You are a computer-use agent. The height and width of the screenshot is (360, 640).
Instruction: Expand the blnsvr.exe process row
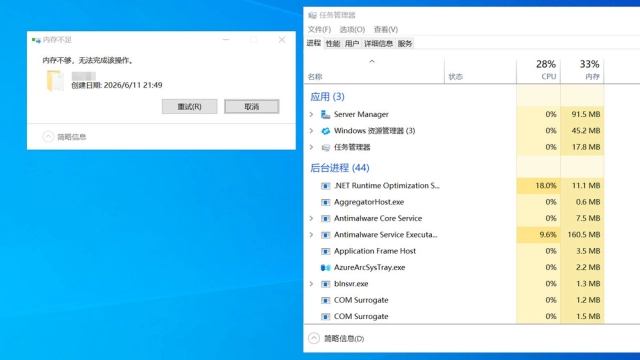[311, 284]
